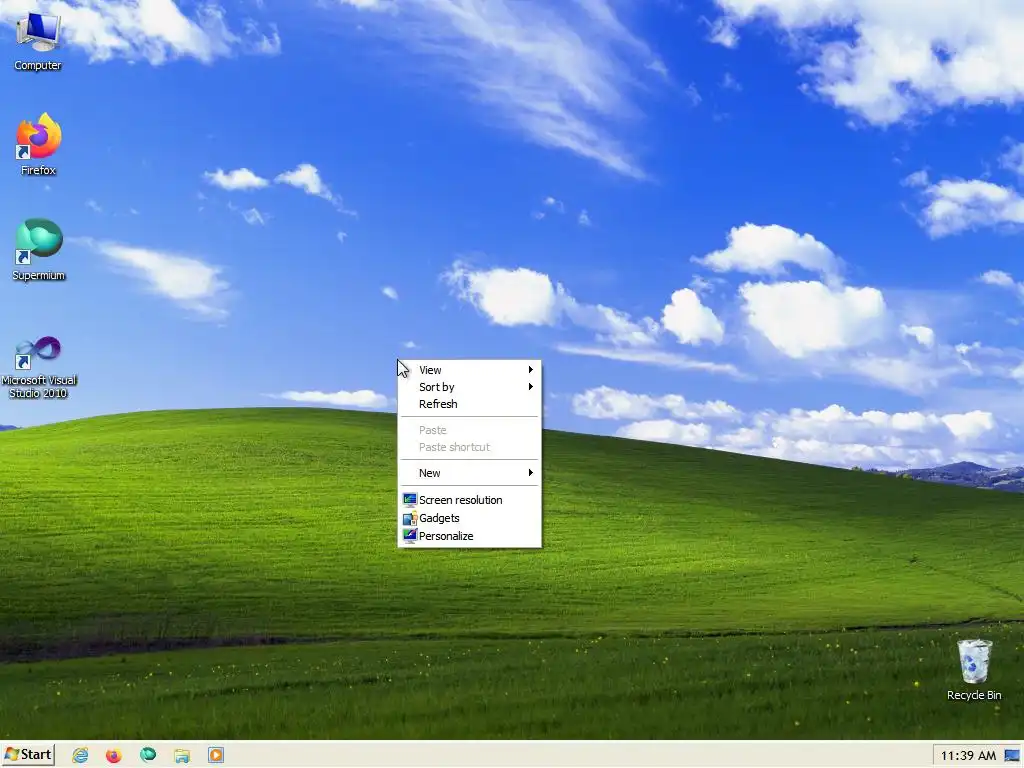This screenshot has width=1024, height=768.
Task: Choose Refresh from the context menu
Action: click(470, 404)
